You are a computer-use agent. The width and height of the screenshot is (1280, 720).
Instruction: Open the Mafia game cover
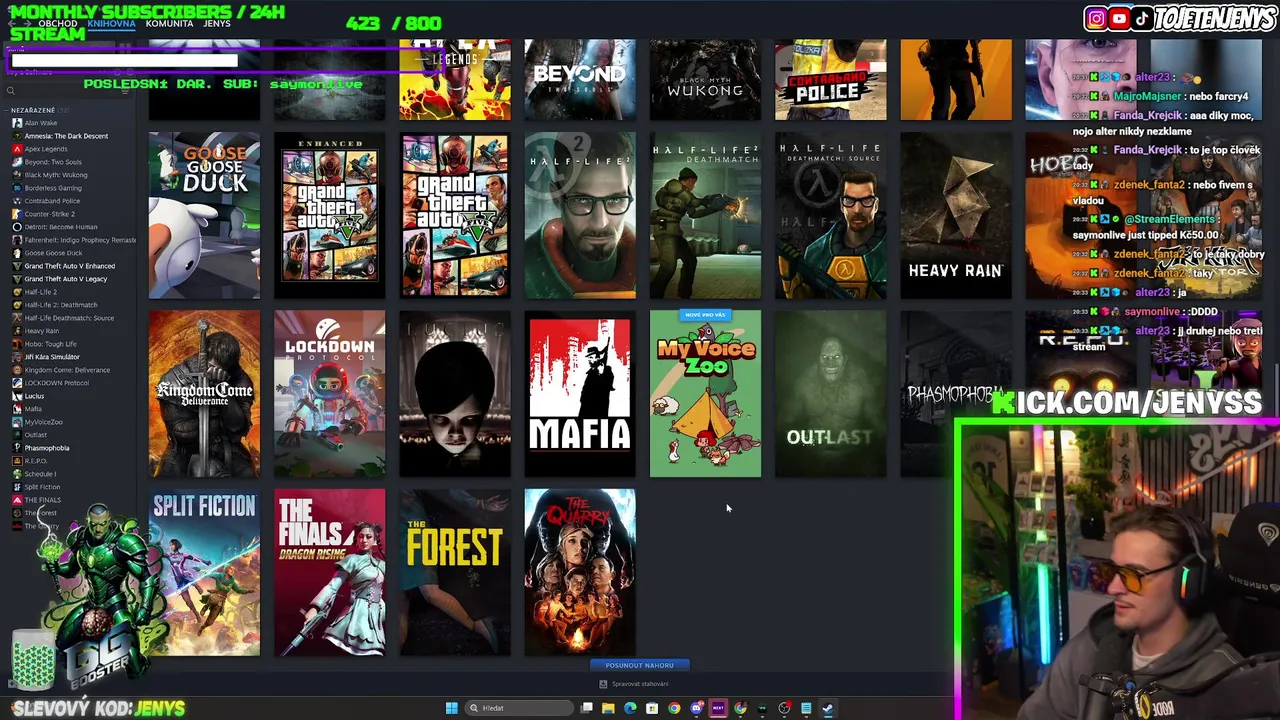[580, 394]
